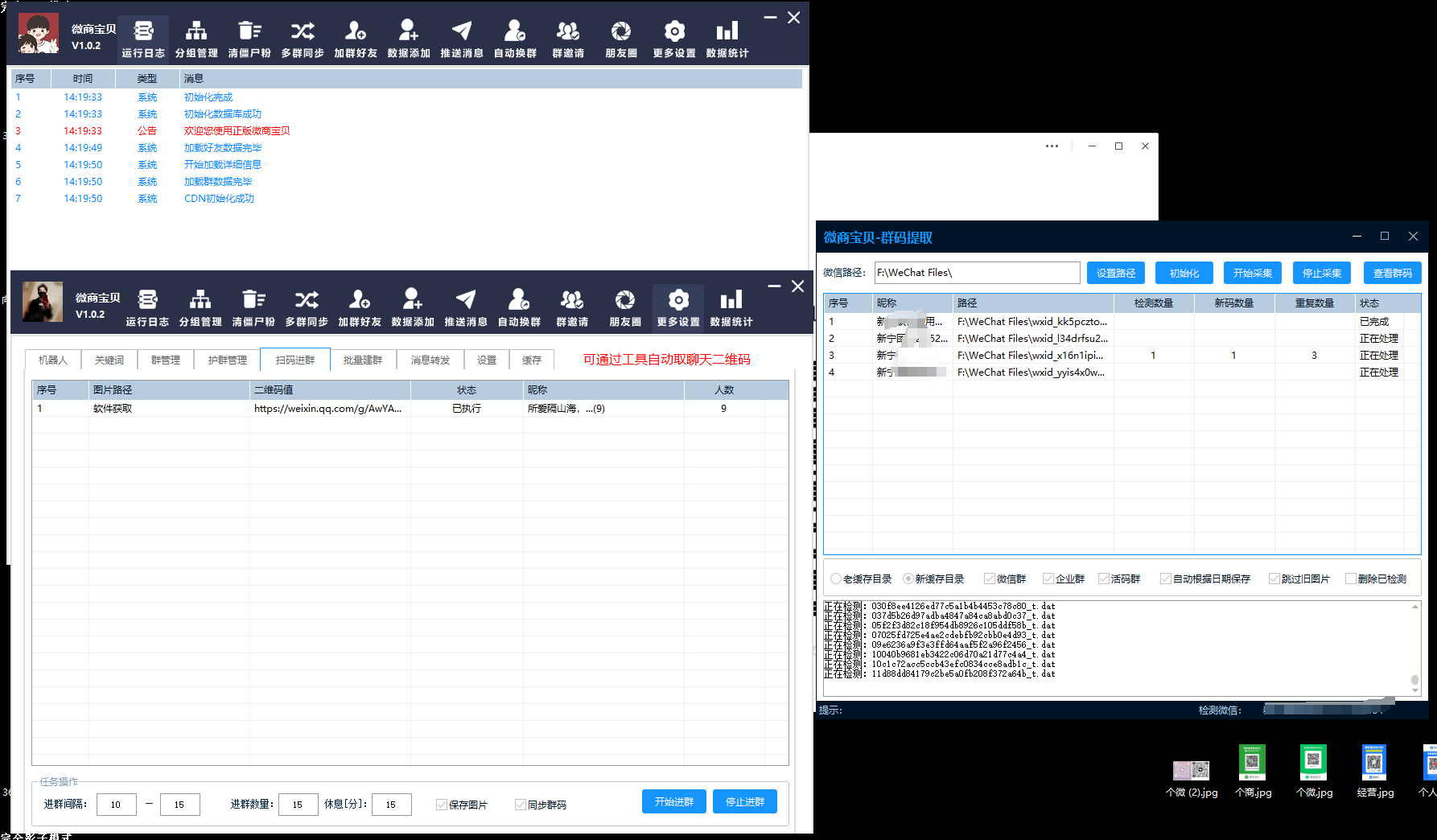Image resolution: width=1437 pixels, height=840 pixels.
Task: Open 清僵尸粉 in top window toolbar
Action: (x=249, y=39)
